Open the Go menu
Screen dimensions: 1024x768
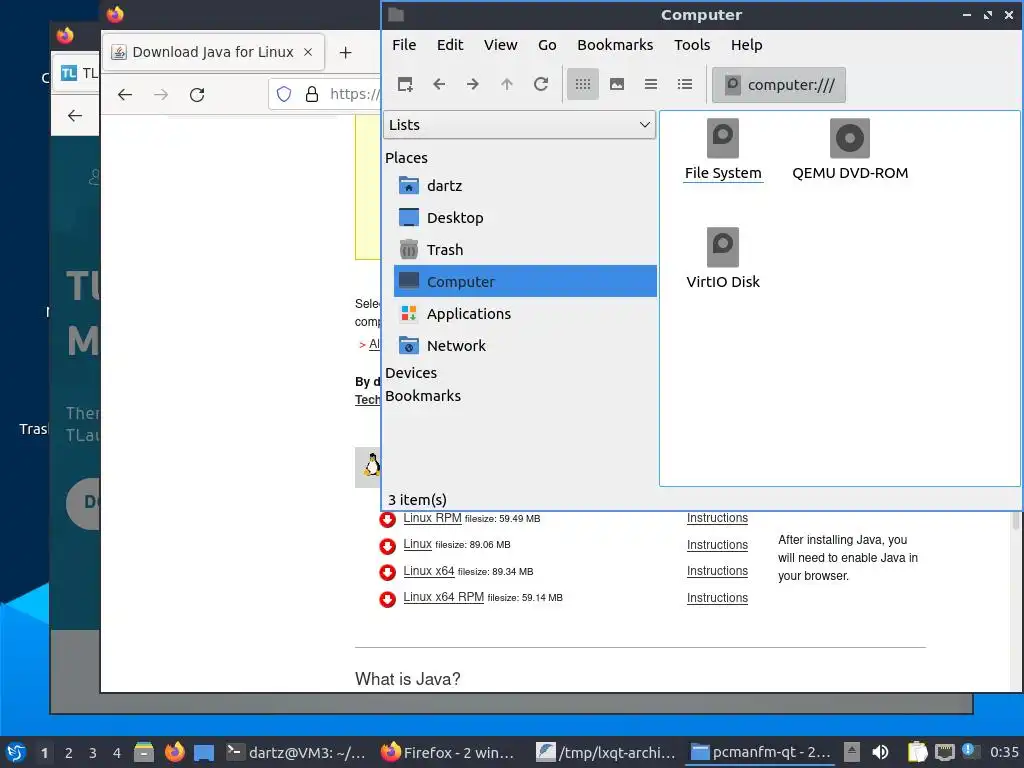[547, 45]
